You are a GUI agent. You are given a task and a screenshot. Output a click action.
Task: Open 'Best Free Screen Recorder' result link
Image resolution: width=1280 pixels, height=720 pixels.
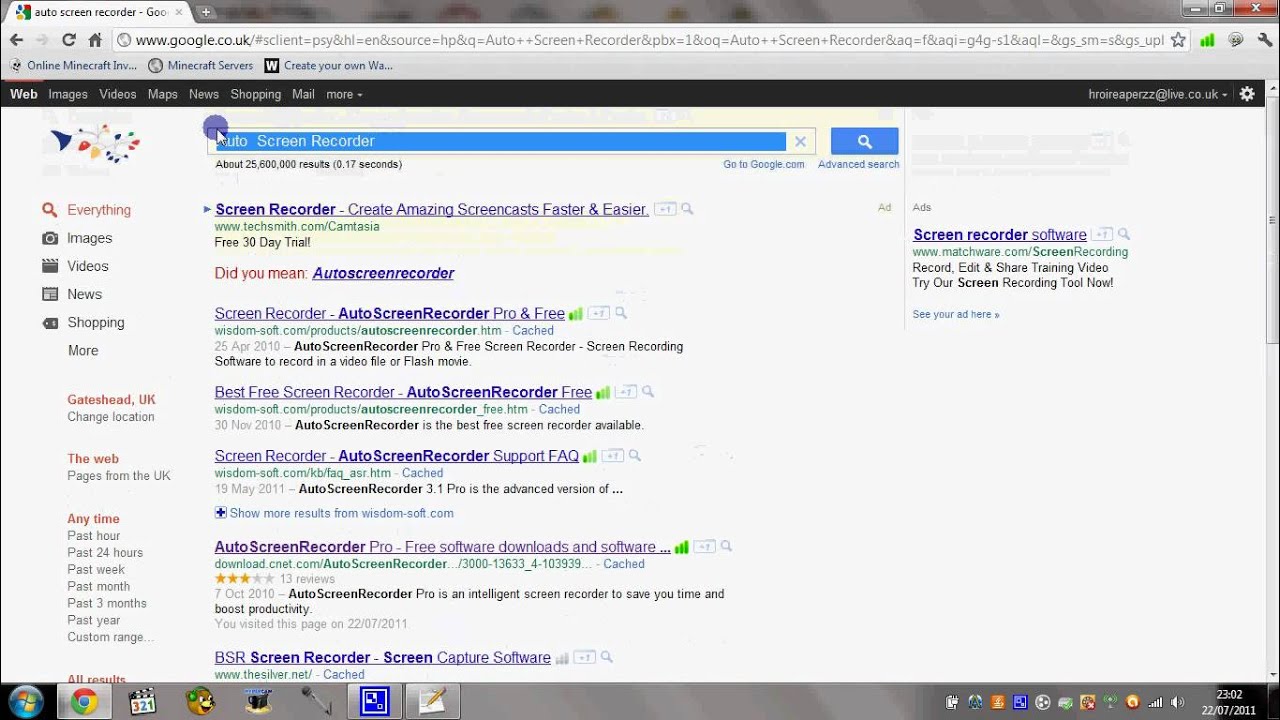coord(403,392)
